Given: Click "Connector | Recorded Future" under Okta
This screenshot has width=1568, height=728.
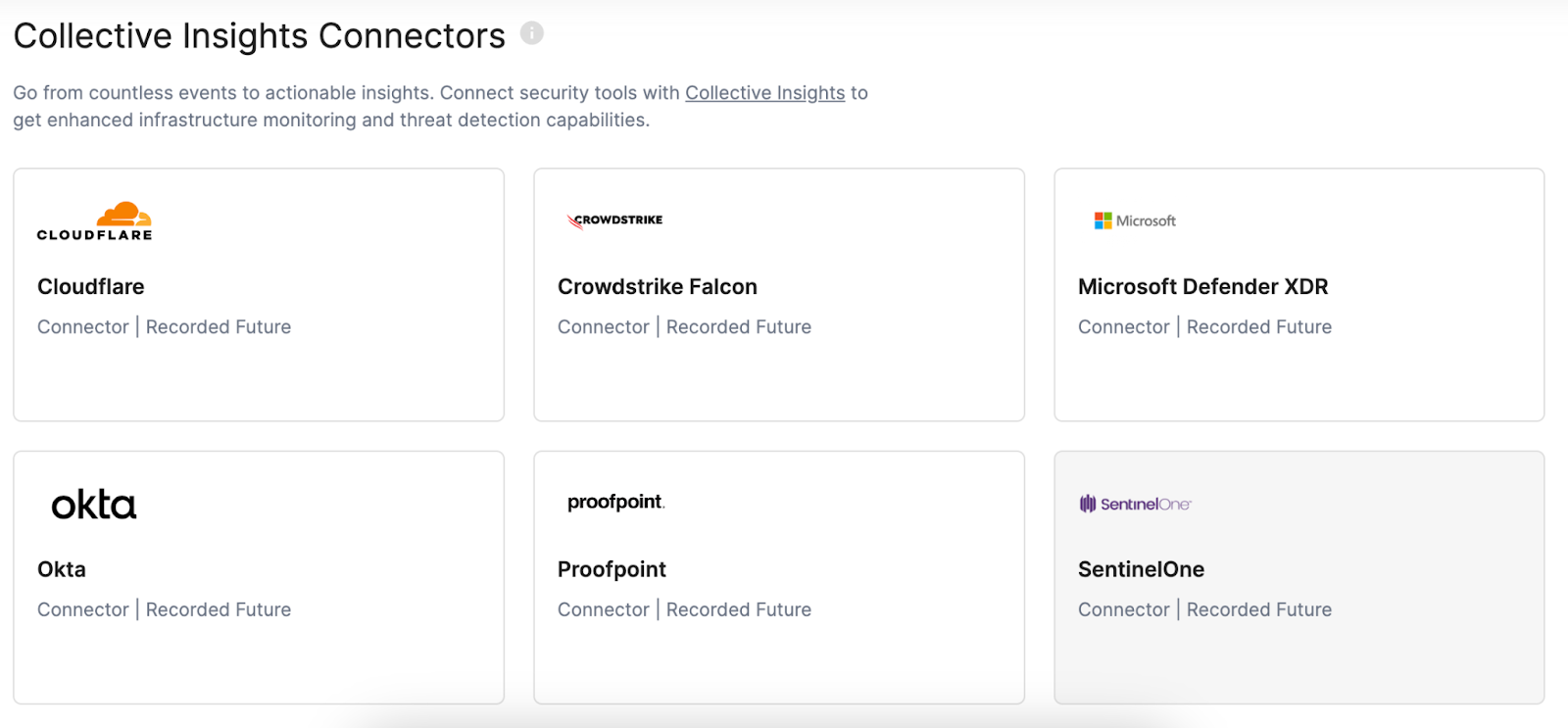Looking at the screenshot, I should point(164,609).
